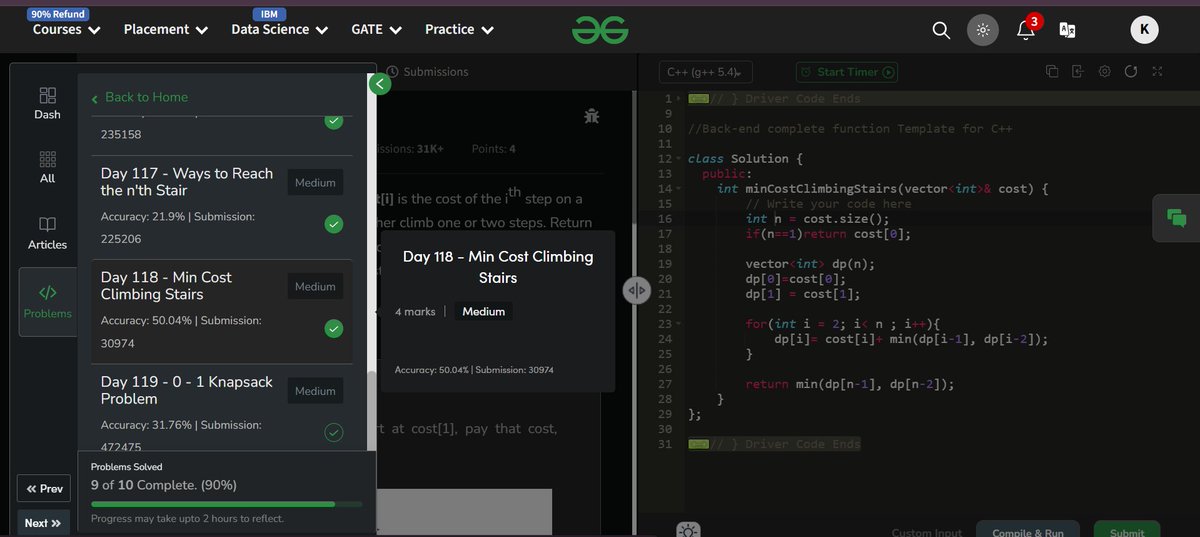Image resolution: width=1200 pixels, height=537 pixels.
Task: Expand editor to fullscreen icon
Action: (x=1157, y=71)
